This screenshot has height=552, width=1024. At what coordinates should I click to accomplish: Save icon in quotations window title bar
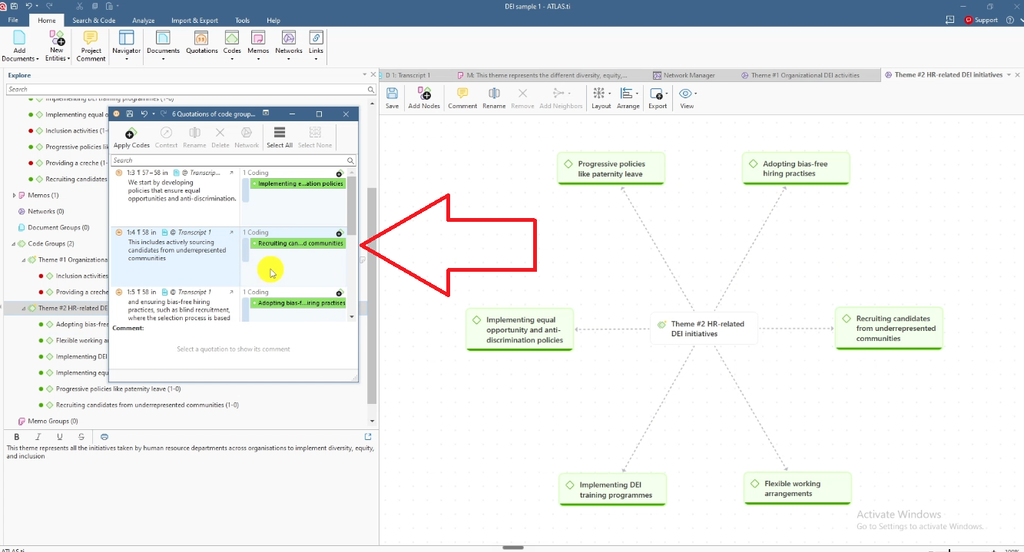click(129, 114)
